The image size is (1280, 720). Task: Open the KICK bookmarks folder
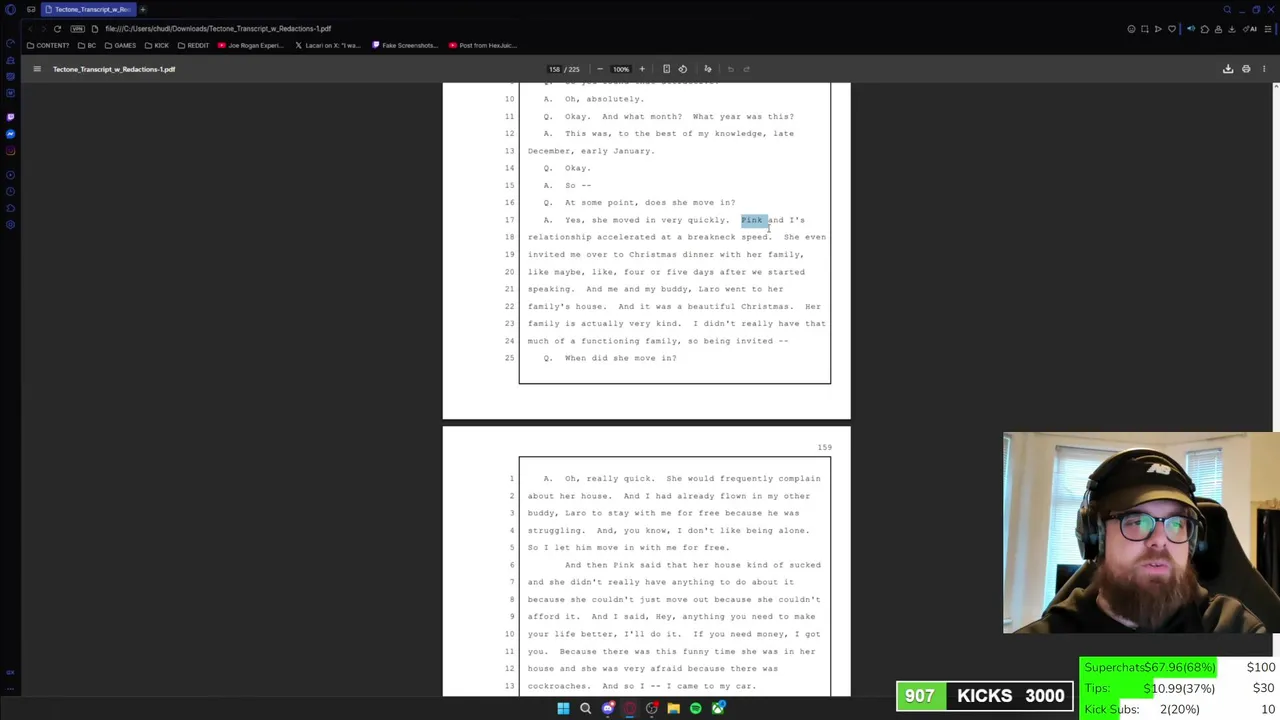(157, 45)
